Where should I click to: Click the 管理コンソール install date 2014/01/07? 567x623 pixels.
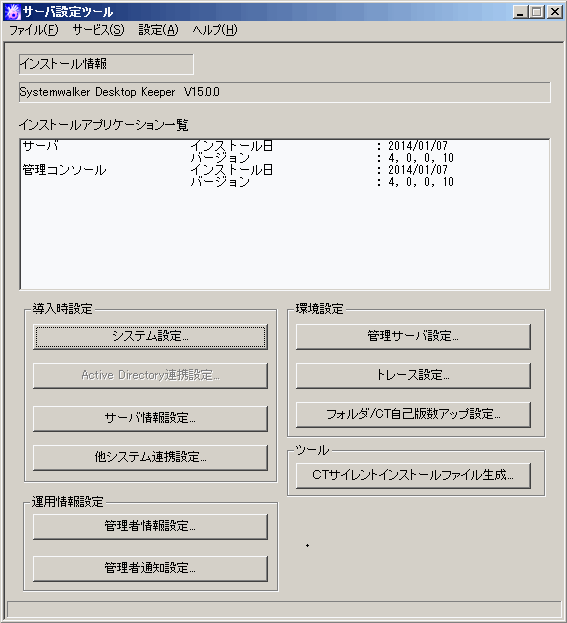click(418, 170)
